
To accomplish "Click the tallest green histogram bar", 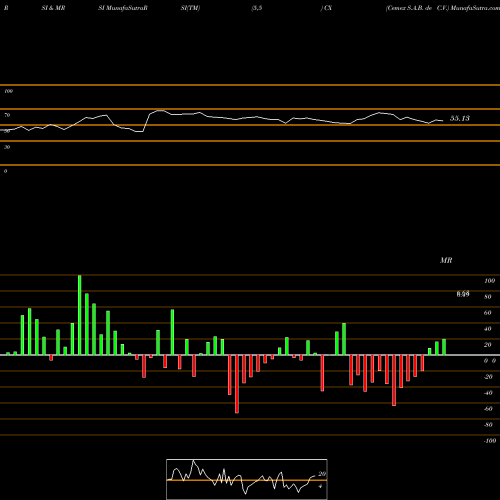I will click(x=80, y=315).
